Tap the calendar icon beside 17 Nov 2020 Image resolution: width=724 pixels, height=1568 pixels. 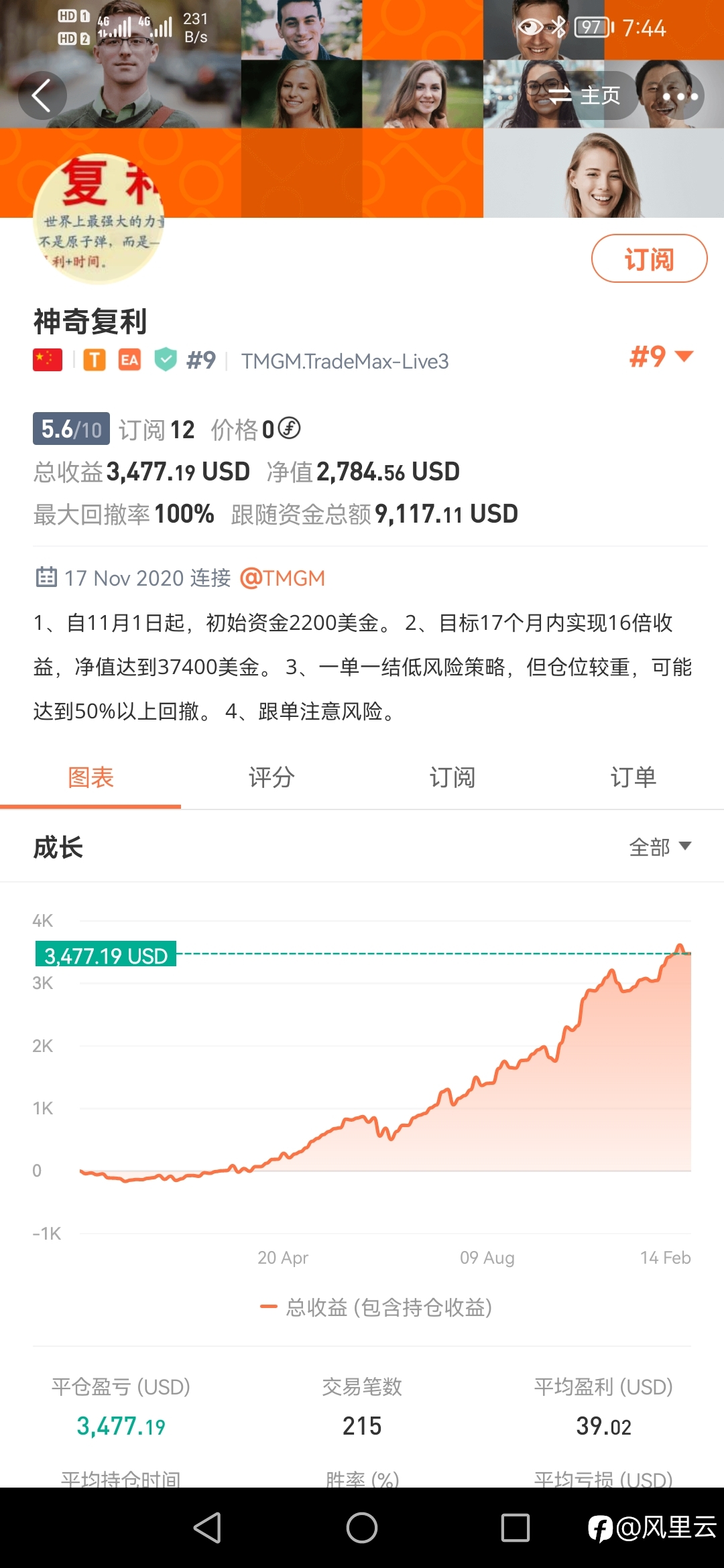(x=46, y=577)
